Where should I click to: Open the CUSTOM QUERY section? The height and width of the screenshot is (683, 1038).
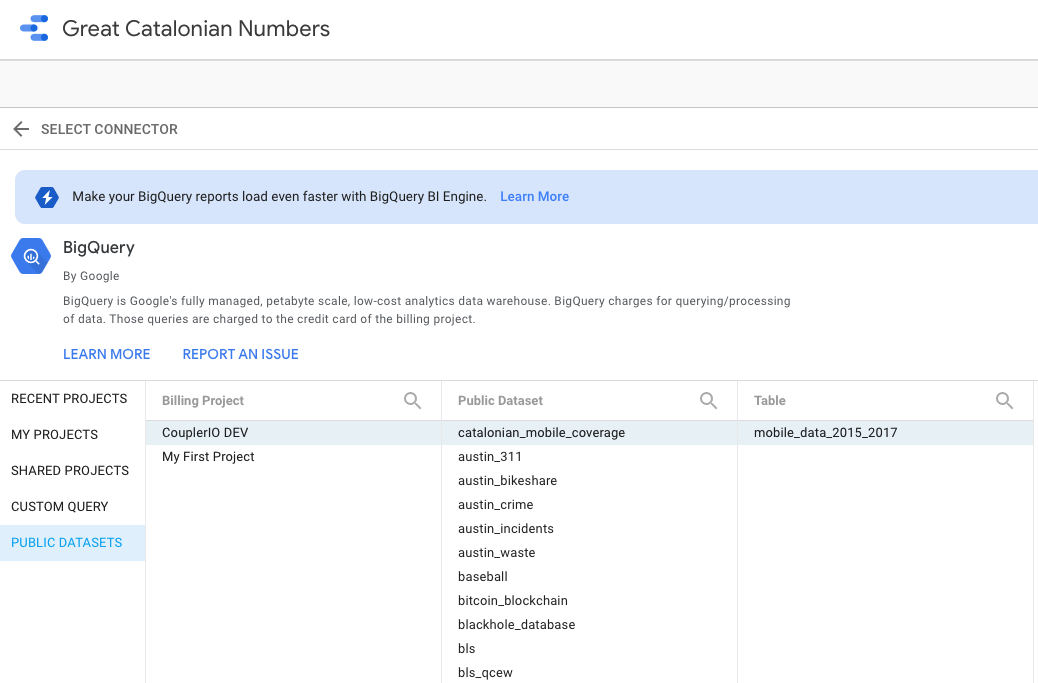(59, 506)
